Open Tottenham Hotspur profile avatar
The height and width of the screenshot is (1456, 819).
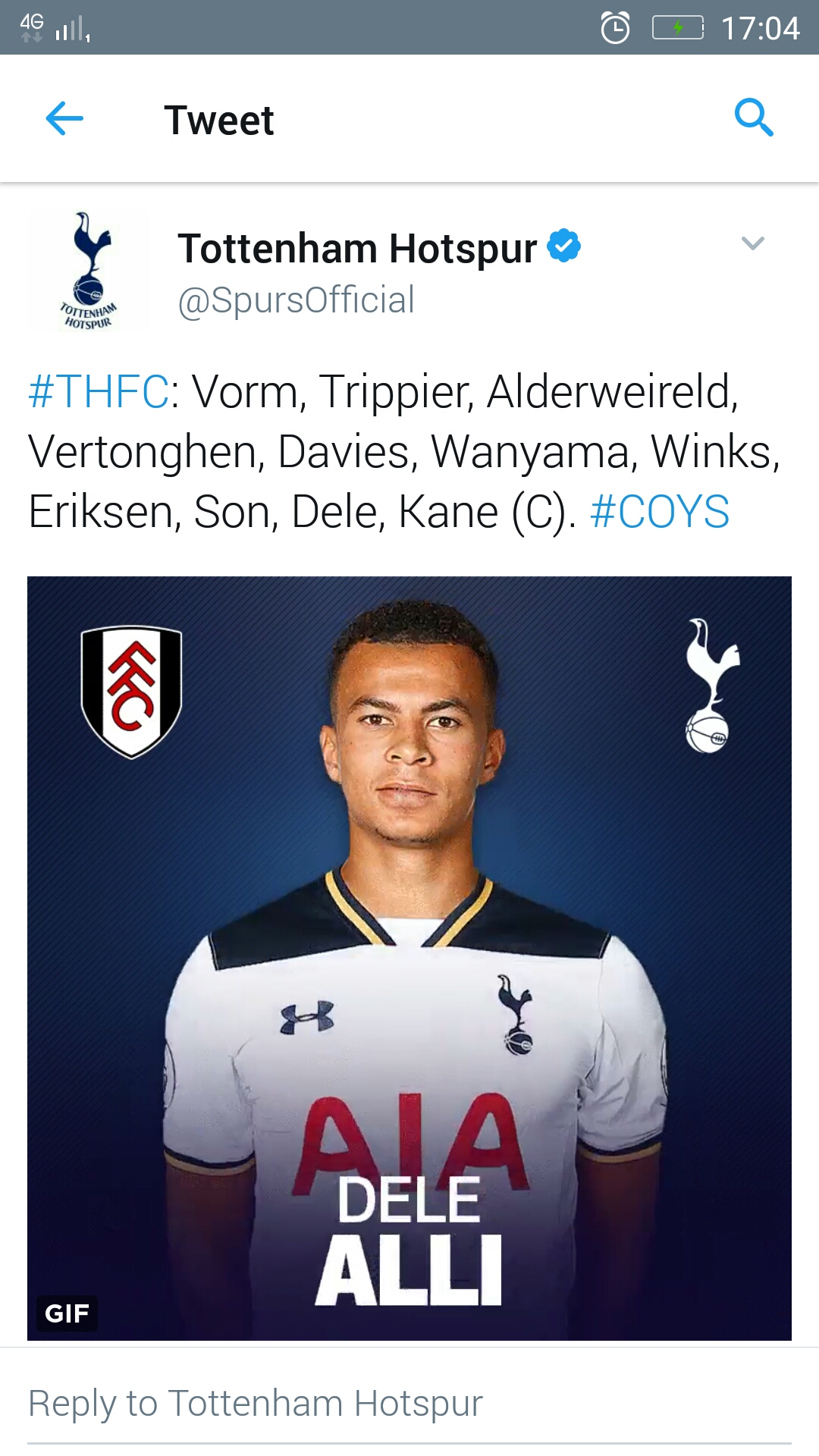[x=88, y=271]
